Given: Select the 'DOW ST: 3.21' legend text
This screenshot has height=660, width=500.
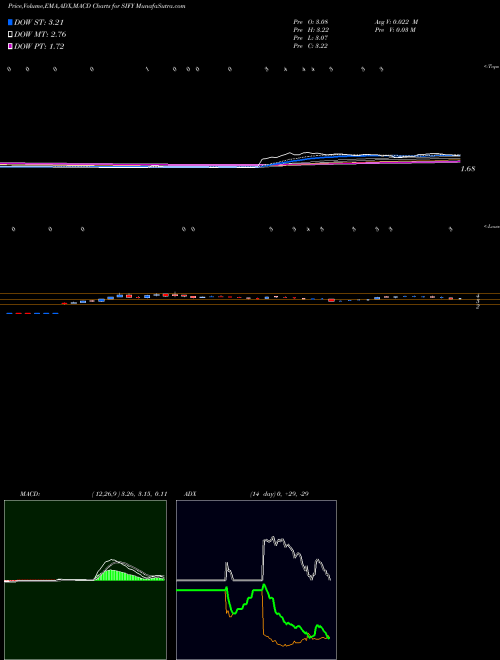Looking at the screenshot, I should pyautogui.click(x=39, y=22).
